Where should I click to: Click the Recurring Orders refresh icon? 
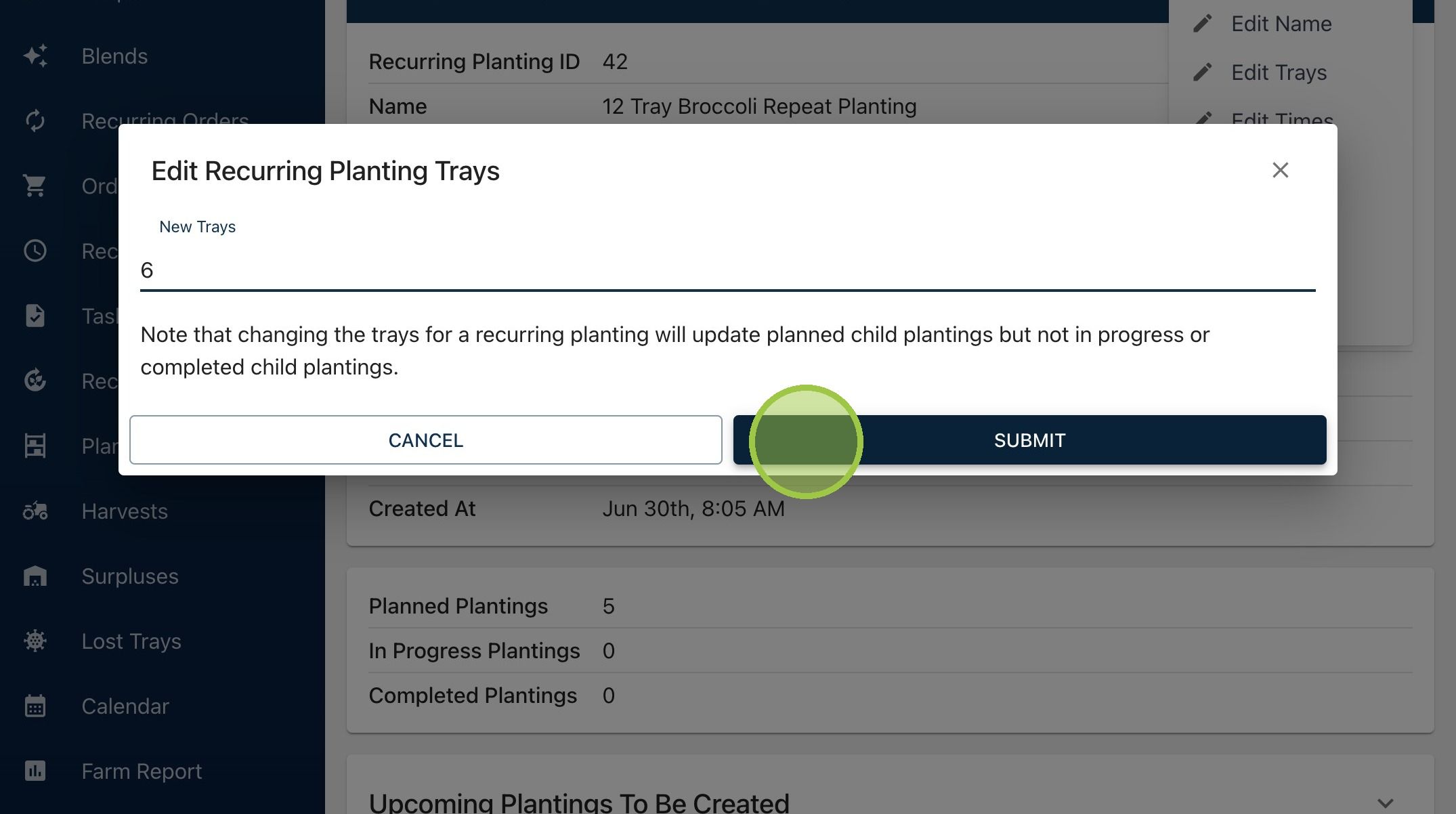click(x=35, y=121)
